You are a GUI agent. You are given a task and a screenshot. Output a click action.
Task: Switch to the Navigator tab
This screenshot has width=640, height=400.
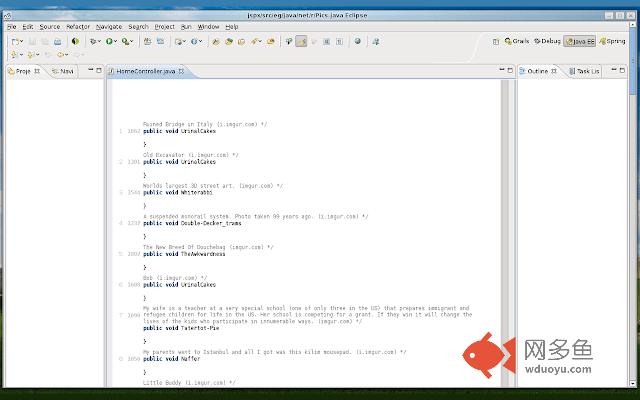tap(63, 71)
